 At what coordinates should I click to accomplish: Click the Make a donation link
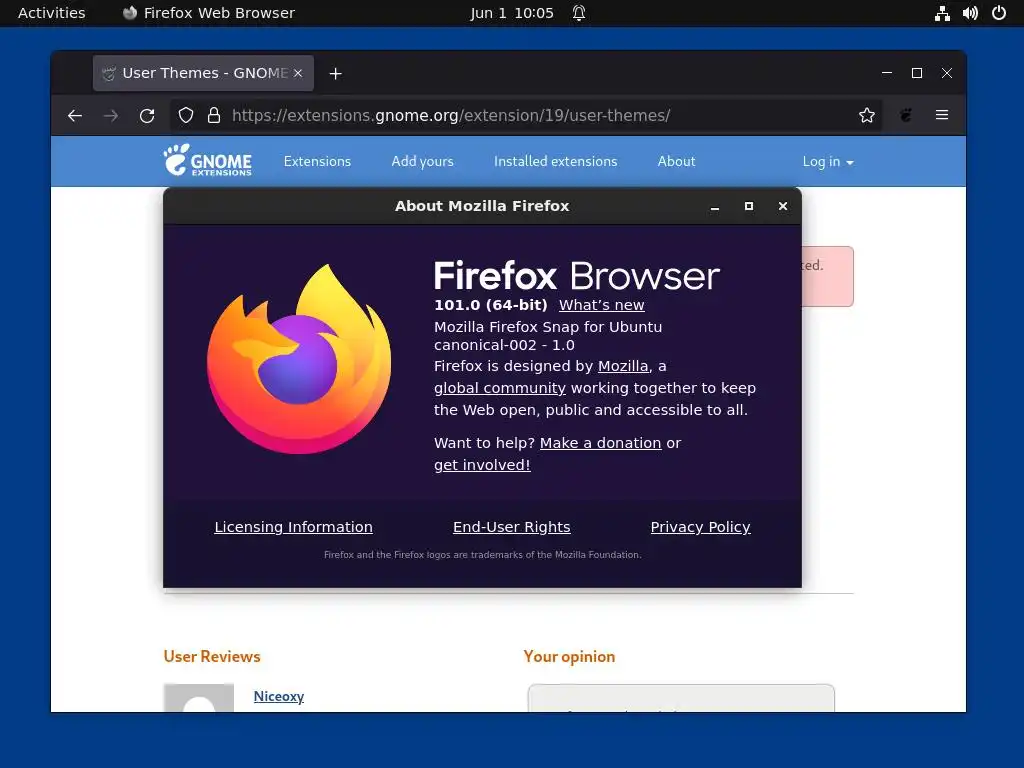point(600,443)
